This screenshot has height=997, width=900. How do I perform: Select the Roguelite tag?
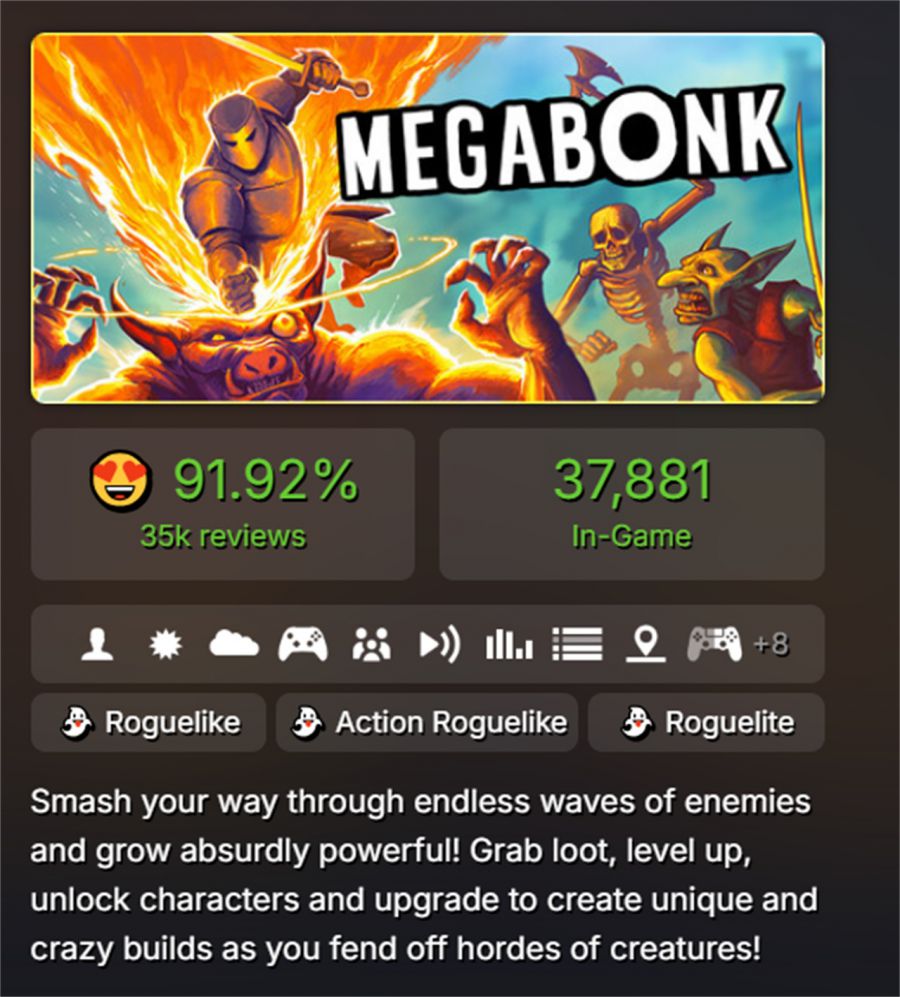[x=706, y=722]
